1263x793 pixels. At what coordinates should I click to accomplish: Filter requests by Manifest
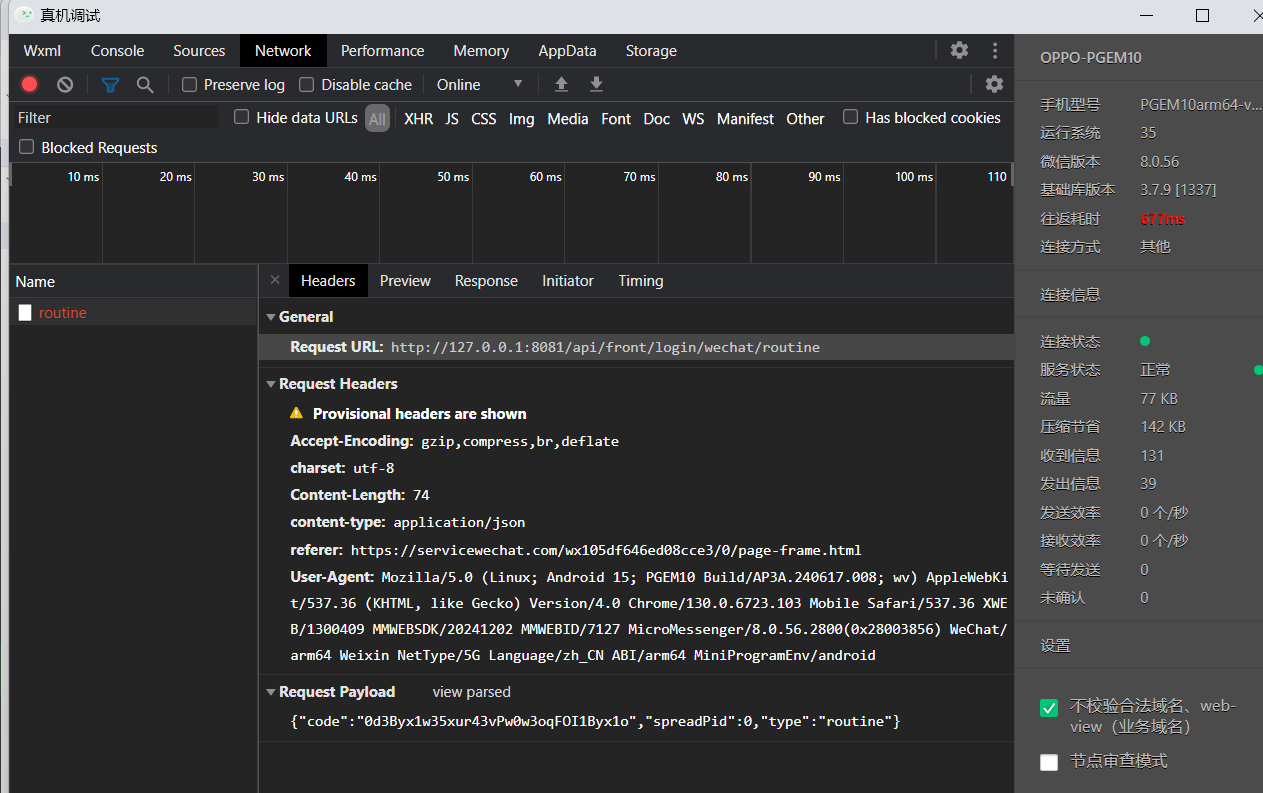point(745,119)
